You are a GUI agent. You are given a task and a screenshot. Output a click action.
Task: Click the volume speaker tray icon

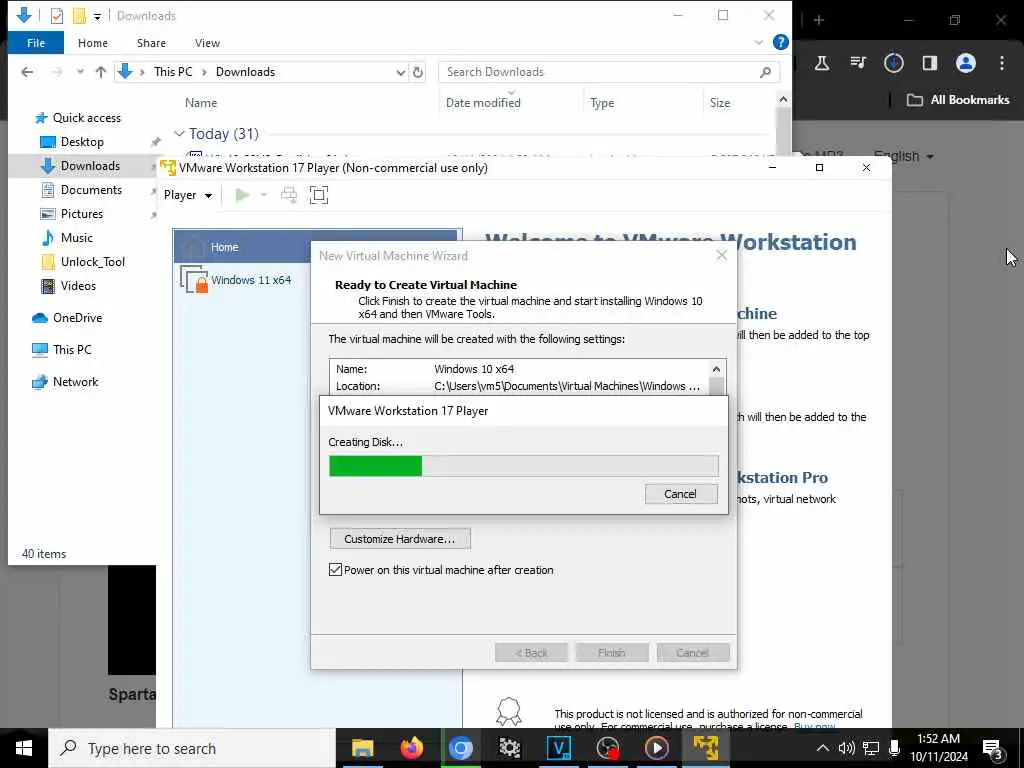click(847, 748)
